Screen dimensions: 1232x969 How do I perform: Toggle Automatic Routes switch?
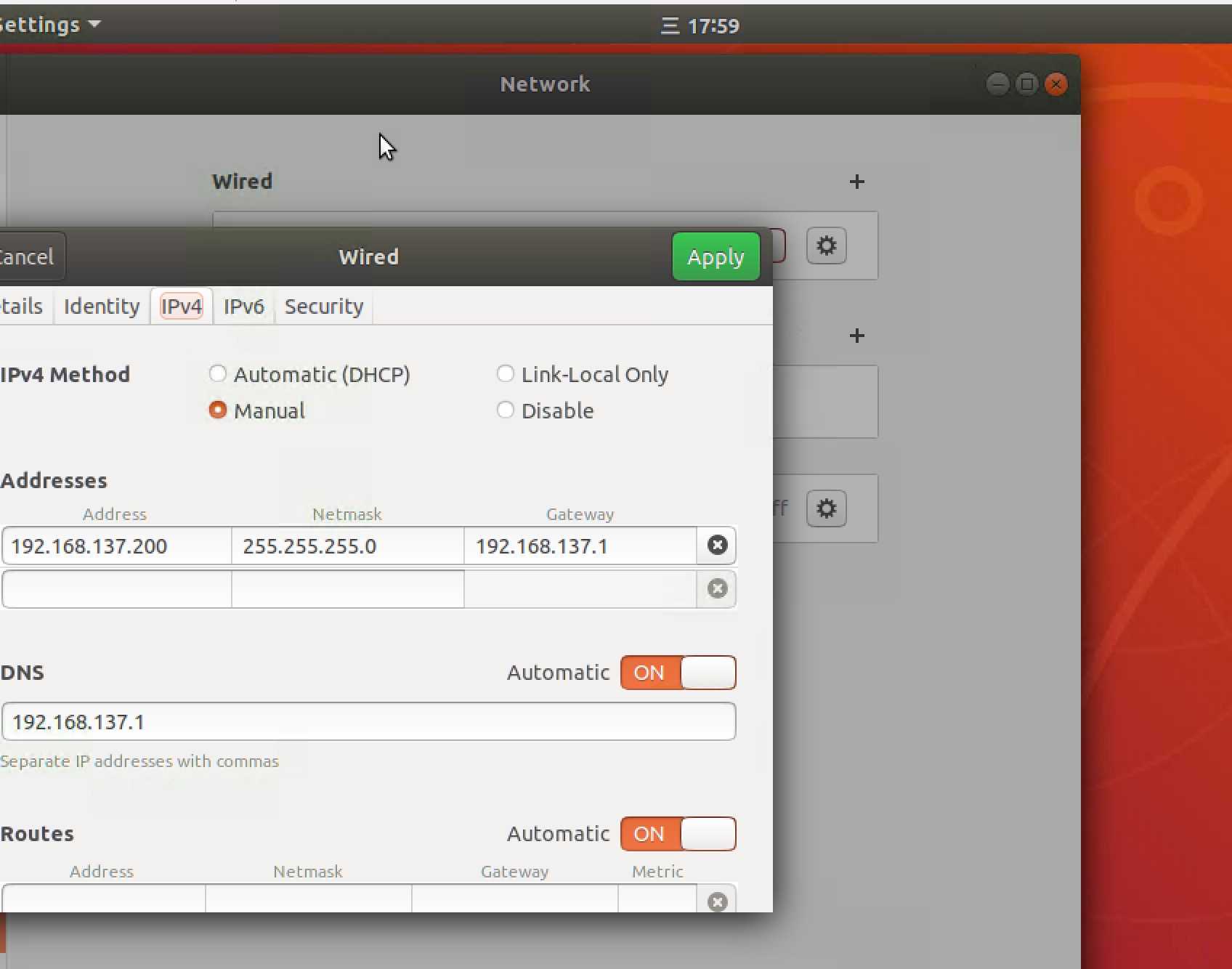678,834
